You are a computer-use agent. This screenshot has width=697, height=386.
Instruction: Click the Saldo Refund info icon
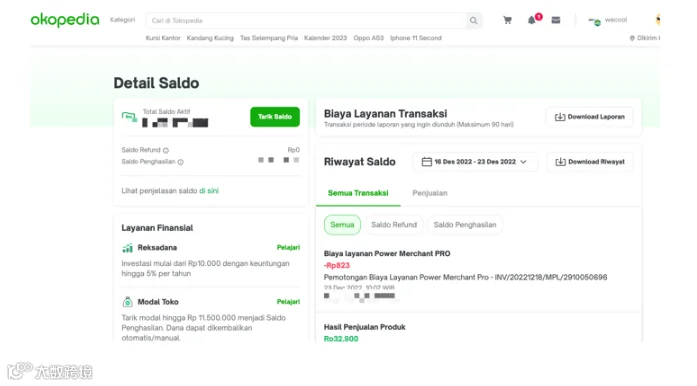166,150
